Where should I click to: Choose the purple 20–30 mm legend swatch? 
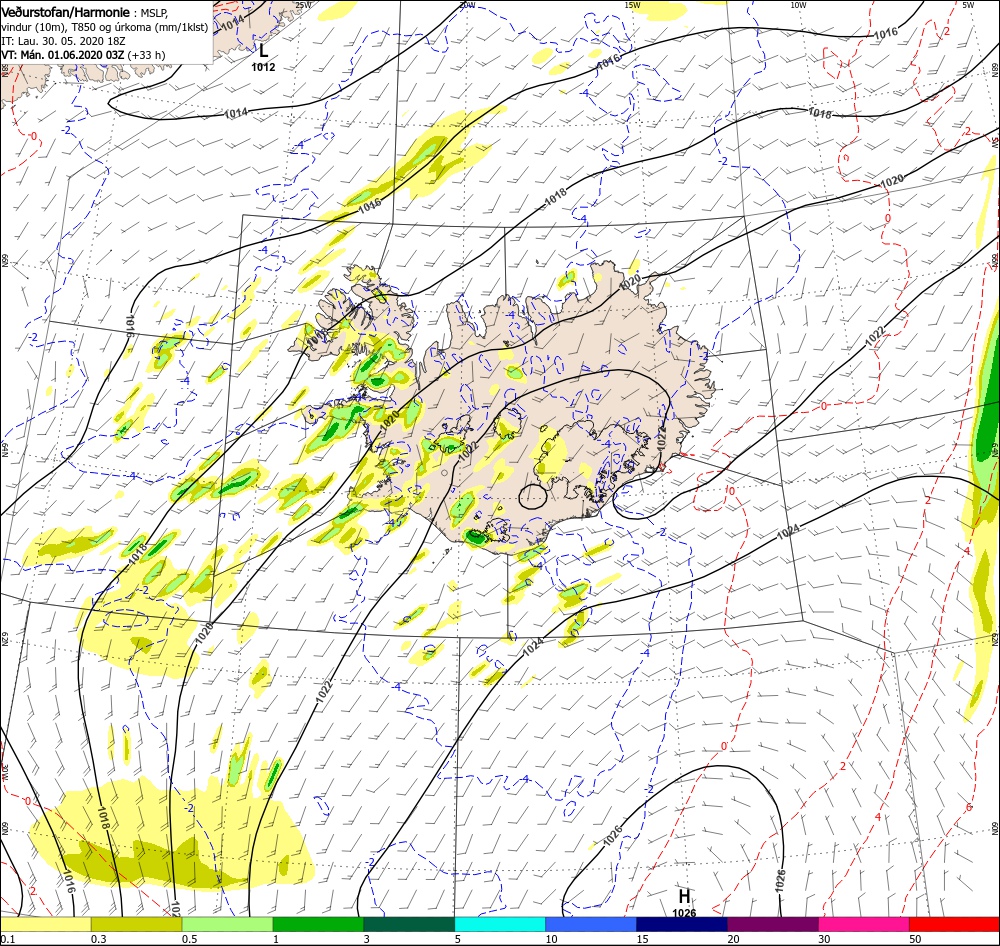772,924
